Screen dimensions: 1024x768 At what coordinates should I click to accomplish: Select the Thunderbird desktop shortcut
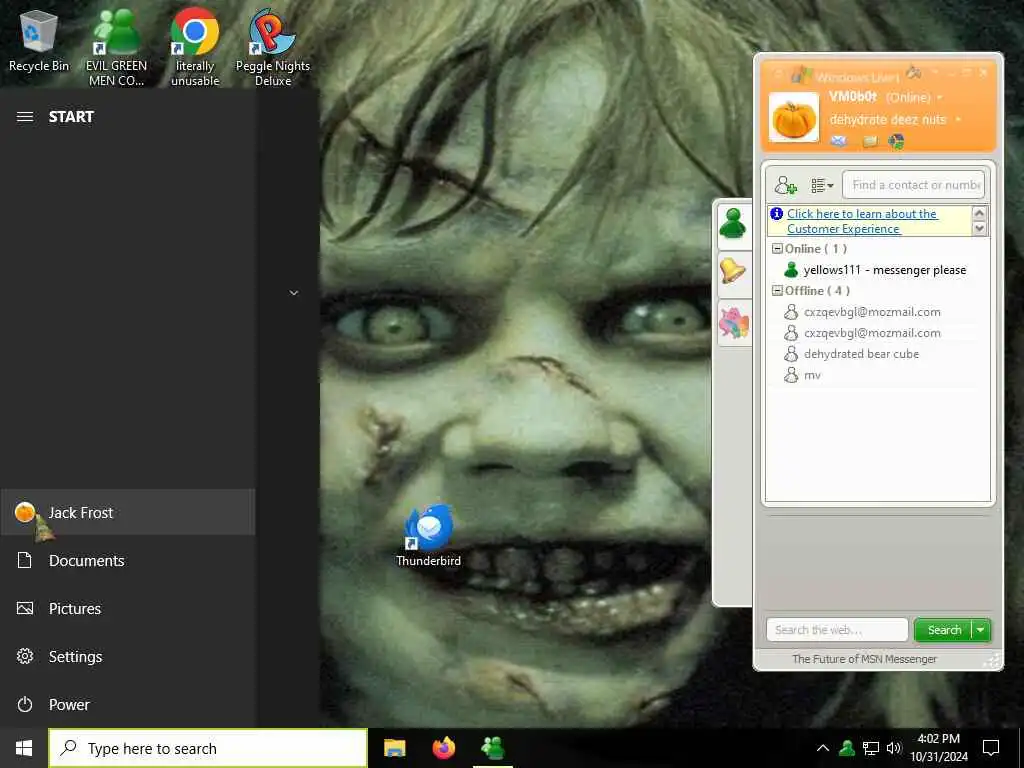click(x=428, y=536)
